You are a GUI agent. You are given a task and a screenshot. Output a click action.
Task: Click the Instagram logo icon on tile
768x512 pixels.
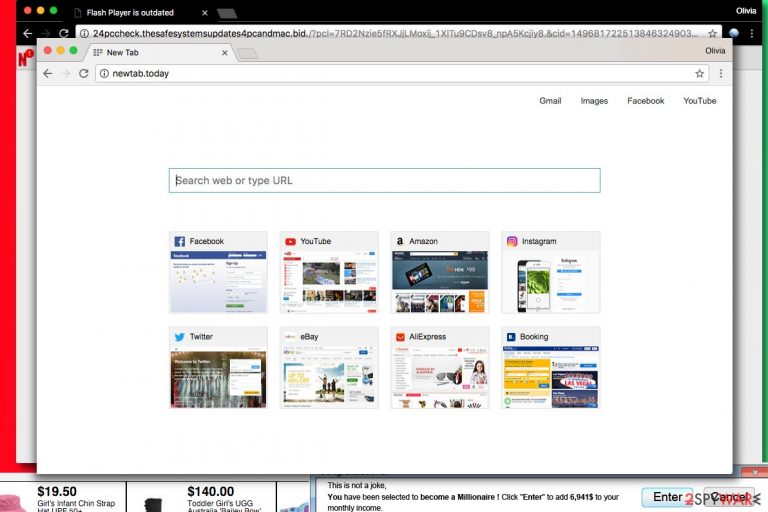coord(512,242)
